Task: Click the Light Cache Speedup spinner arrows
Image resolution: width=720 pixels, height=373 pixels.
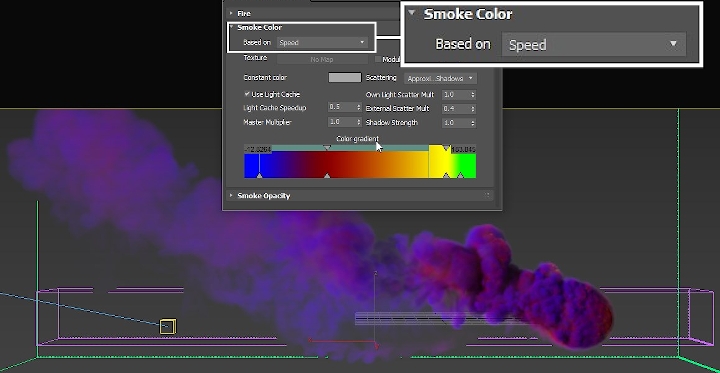Action: 359,107
